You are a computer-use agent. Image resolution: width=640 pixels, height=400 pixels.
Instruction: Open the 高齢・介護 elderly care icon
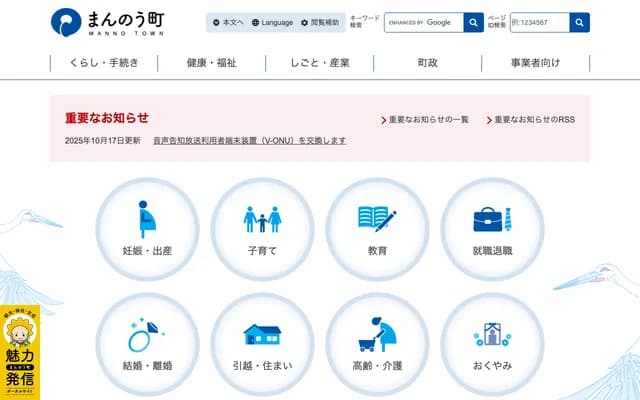[377, 343]
